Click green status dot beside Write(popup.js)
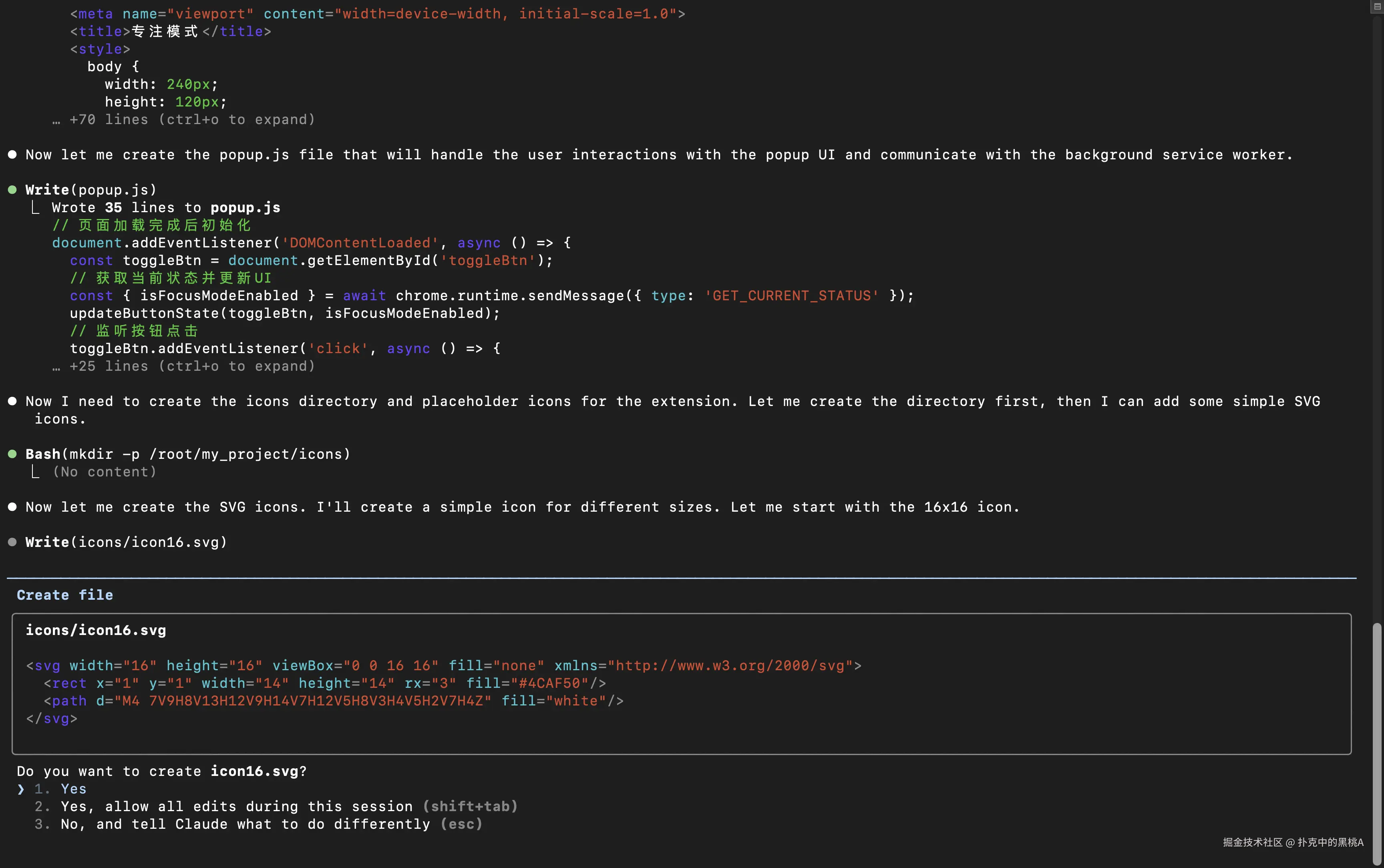 [12, 190]
